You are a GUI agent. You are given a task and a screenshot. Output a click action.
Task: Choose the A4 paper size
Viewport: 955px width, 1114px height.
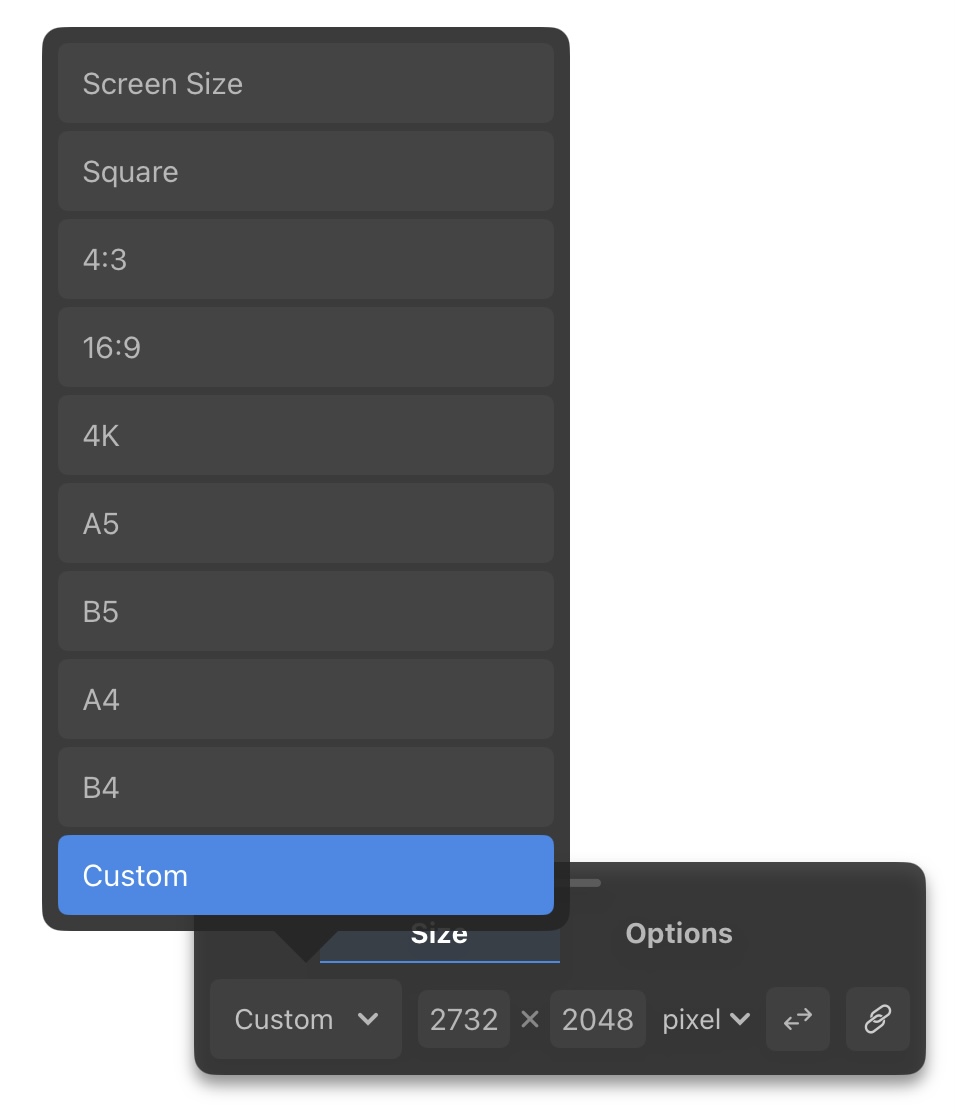(x=306, y=700)
